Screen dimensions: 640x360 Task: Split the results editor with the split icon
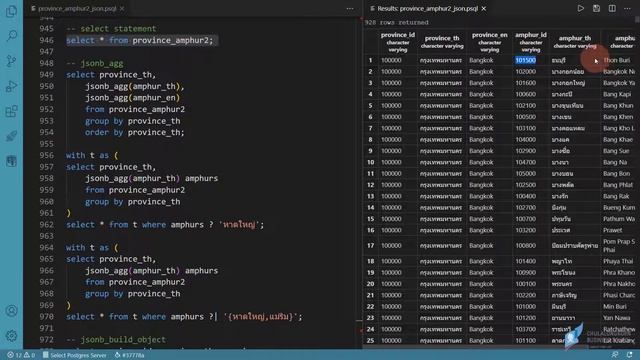612,8
